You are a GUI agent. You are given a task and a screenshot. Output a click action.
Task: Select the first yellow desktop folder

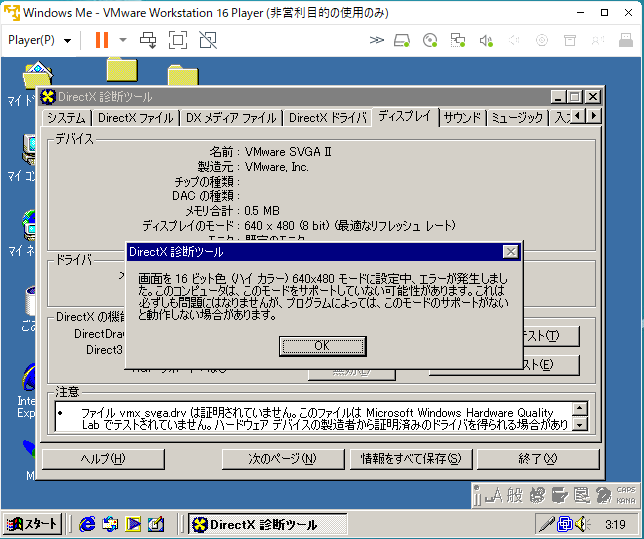(x=122, y=70)
